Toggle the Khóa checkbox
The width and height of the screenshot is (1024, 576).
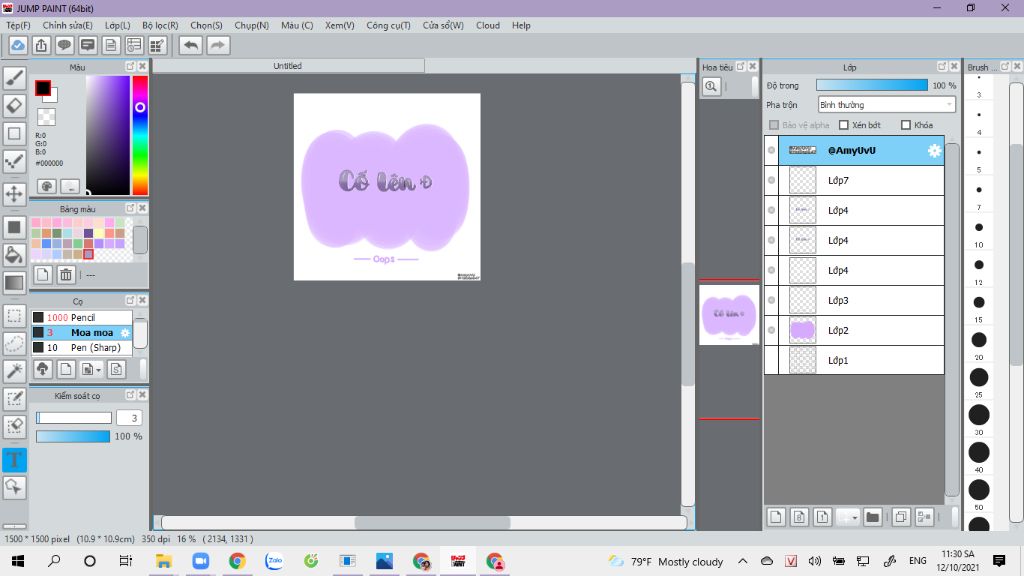click(x=906, y=125)
